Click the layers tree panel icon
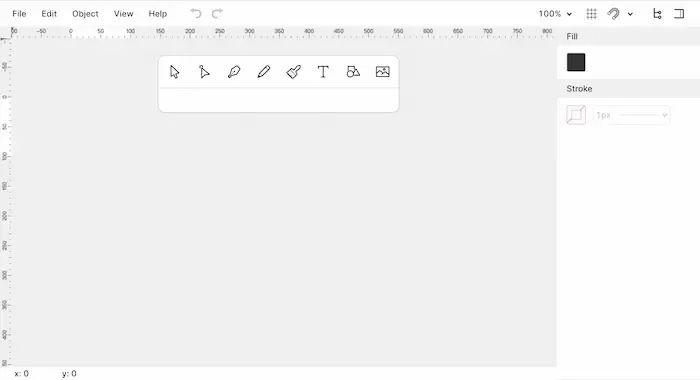This screenshot has width=700, height=380. [657, 14]
